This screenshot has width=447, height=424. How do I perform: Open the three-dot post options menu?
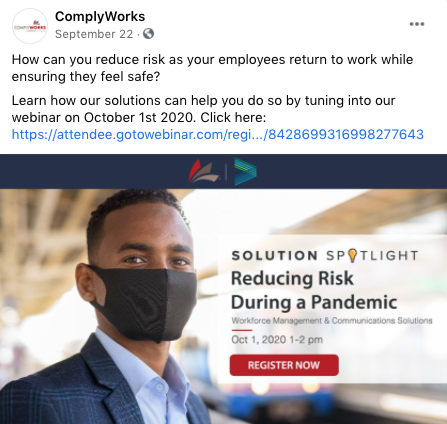tap(417, 24)
